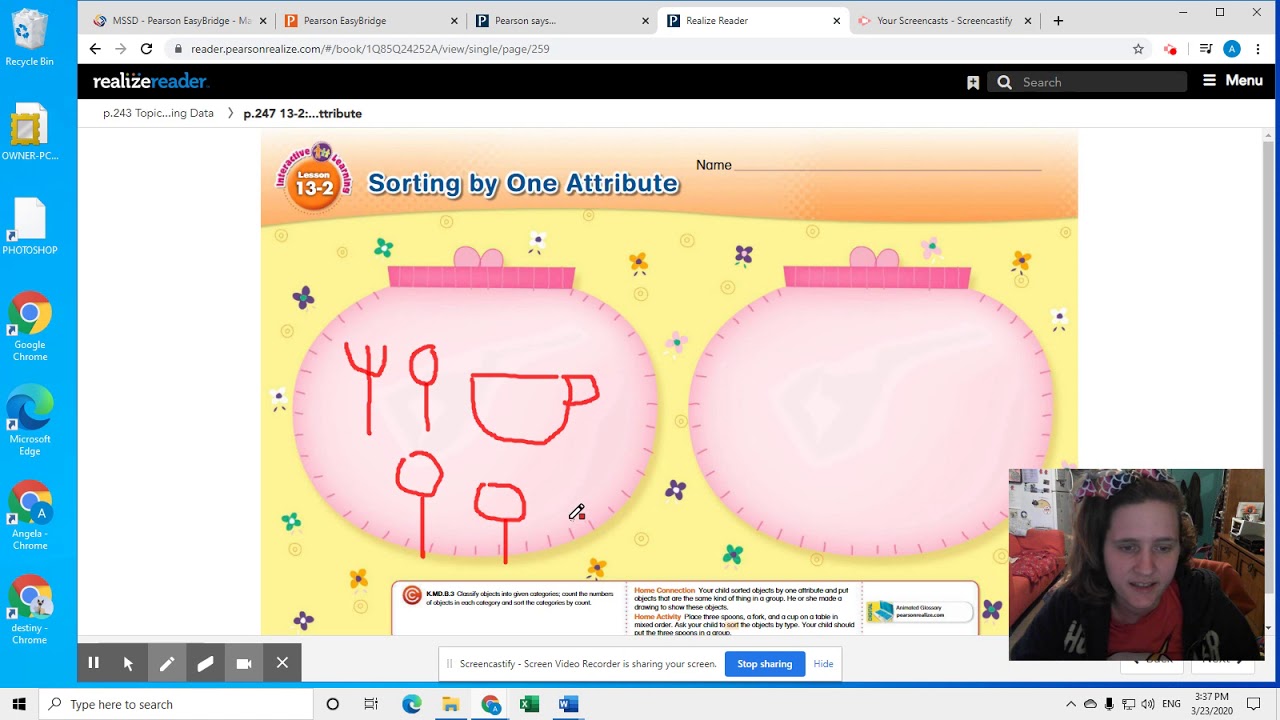Click the bookmark icon in Realize Reader header

point(973,83)
